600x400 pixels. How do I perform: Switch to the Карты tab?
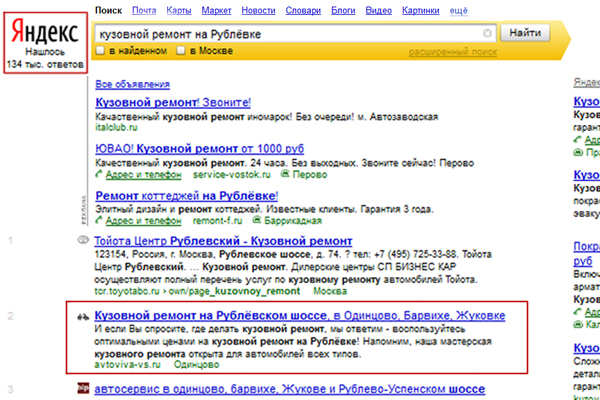(x=180, y=9)
